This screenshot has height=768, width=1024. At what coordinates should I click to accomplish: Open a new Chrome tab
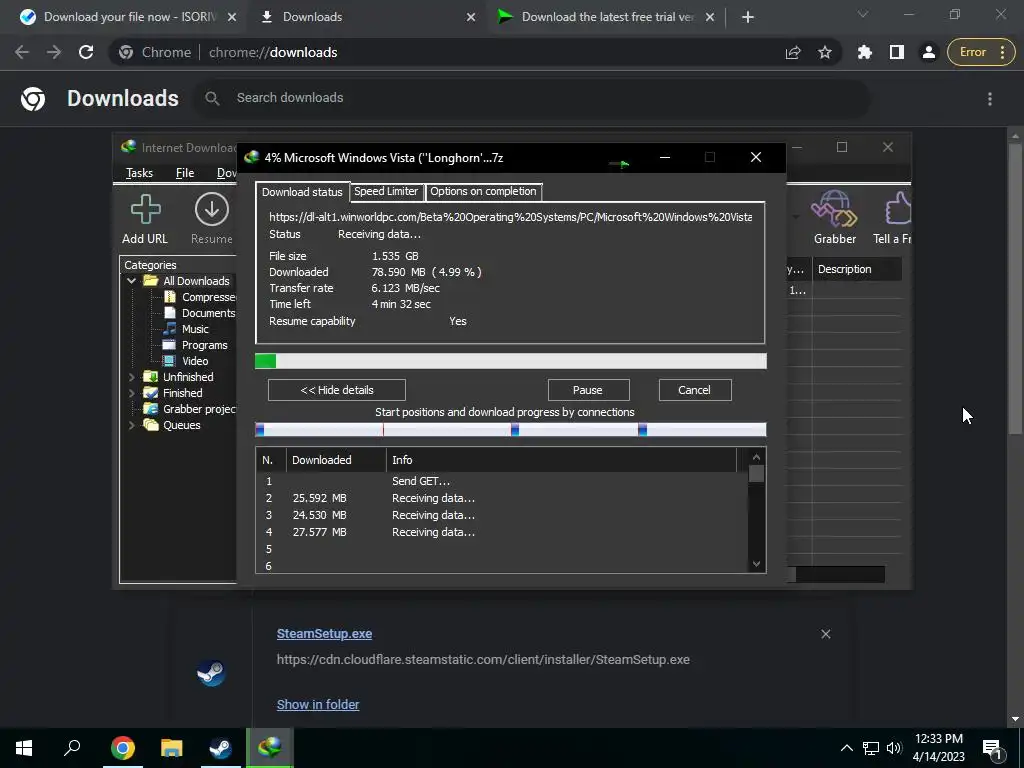pos(748,17)
